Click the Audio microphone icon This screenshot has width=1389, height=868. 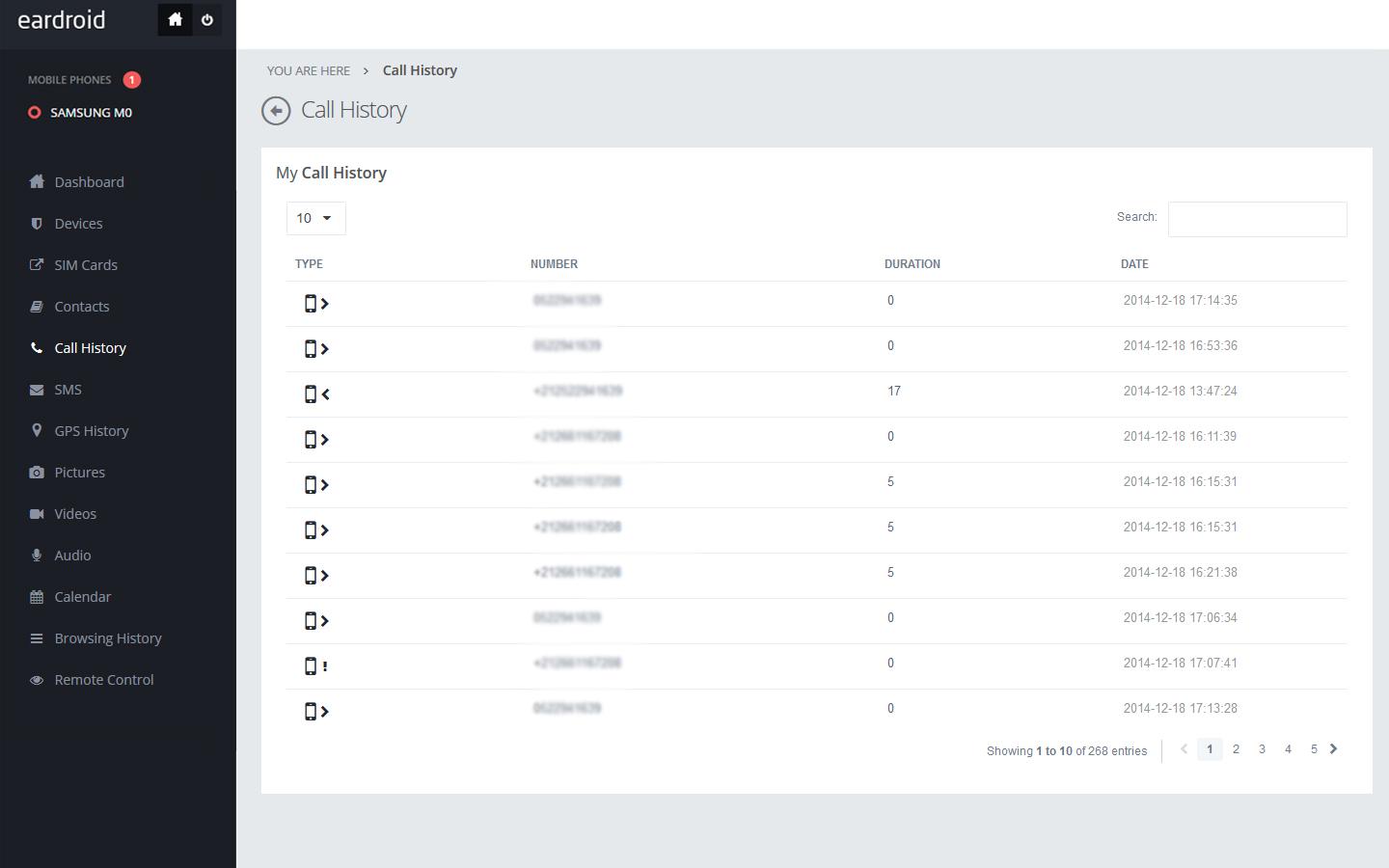[37, 556]
